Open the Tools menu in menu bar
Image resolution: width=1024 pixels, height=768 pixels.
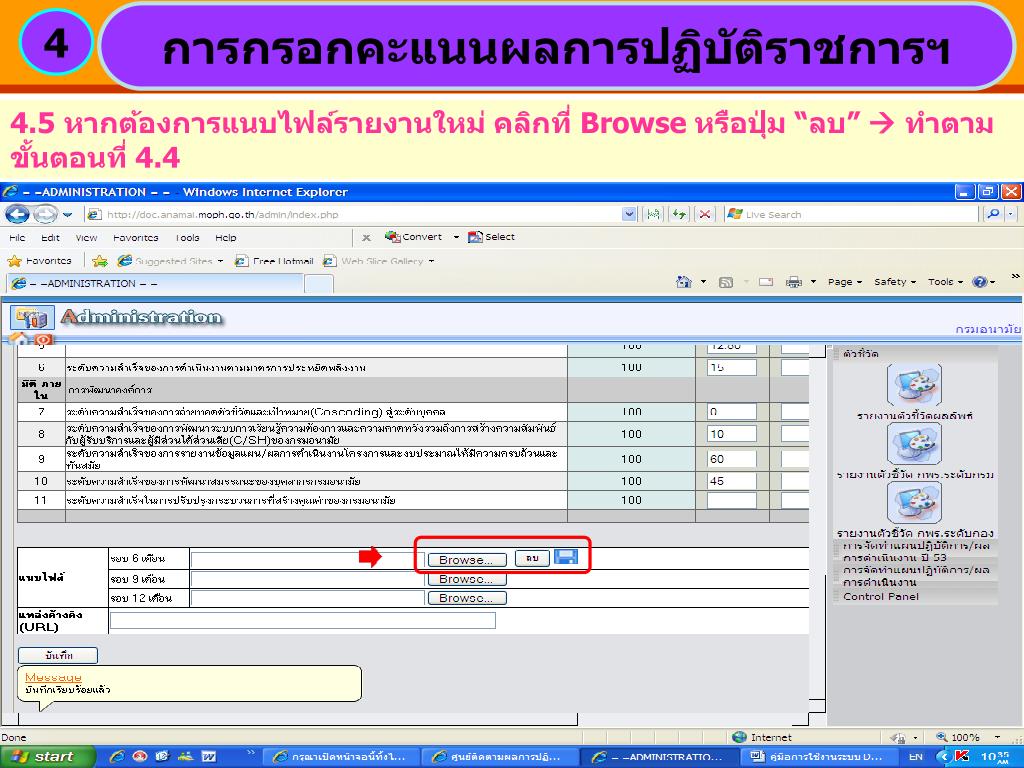[187, 238]
